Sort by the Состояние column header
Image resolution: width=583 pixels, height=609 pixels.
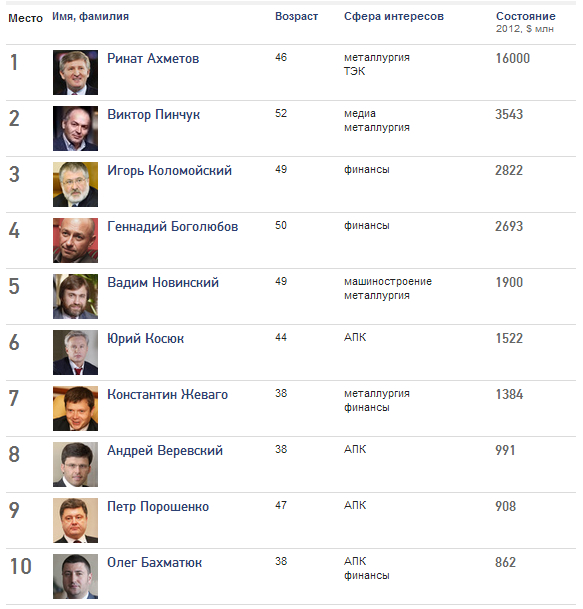point(526,16)
